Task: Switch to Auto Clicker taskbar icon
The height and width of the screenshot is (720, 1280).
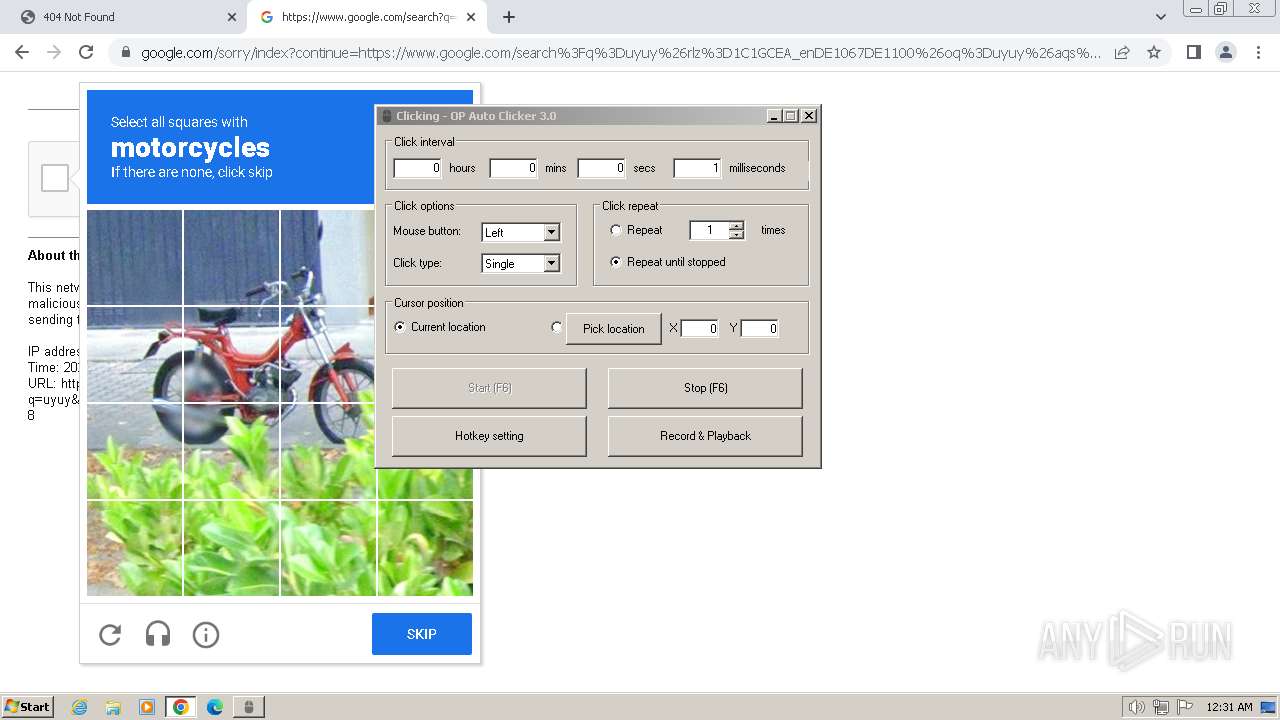Action: (249, 707)
